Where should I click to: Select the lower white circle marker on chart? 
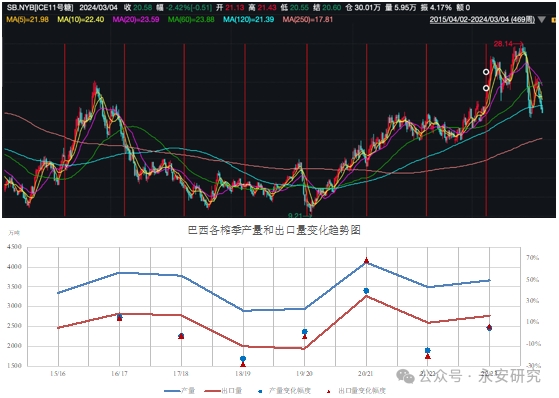tap(486, 88)
